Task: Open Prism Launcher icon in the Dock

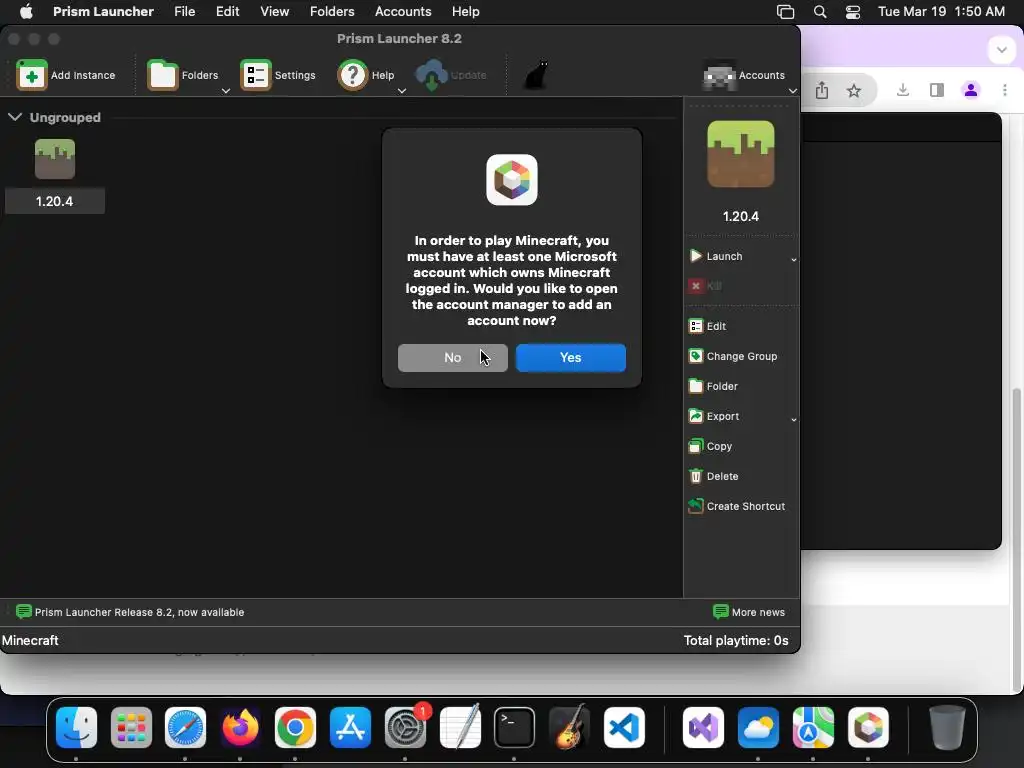Action: coord(868,727)
